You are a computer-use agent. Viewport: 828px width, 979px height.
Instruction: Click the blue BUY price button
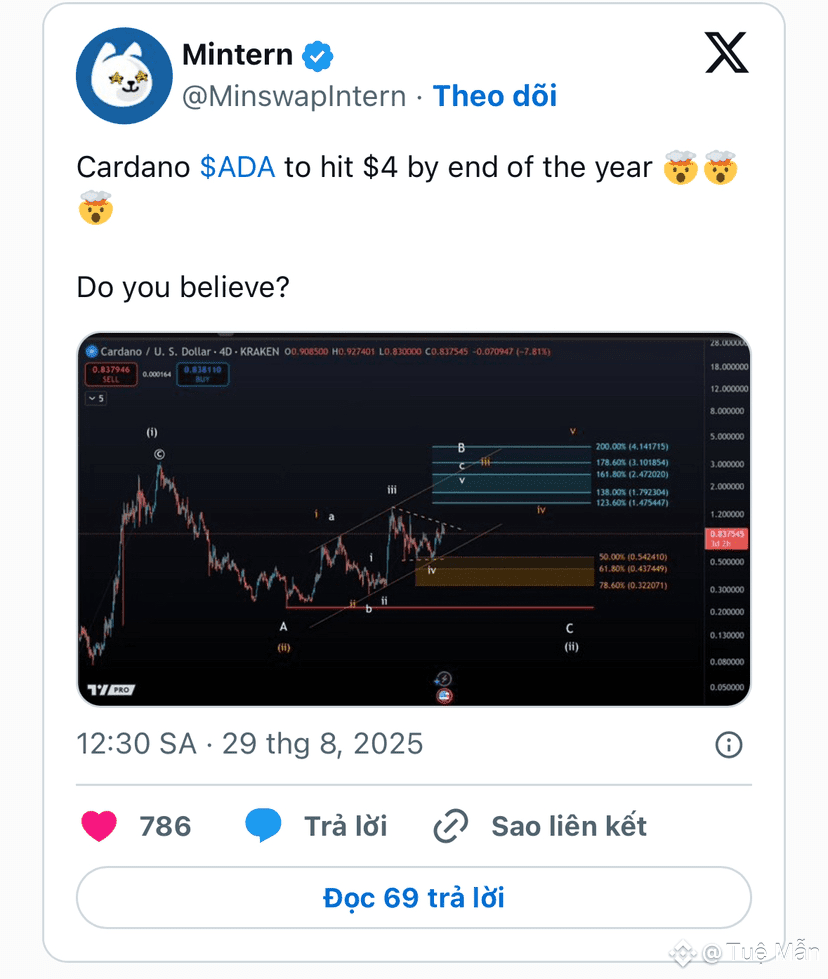(x=203, y=374)
